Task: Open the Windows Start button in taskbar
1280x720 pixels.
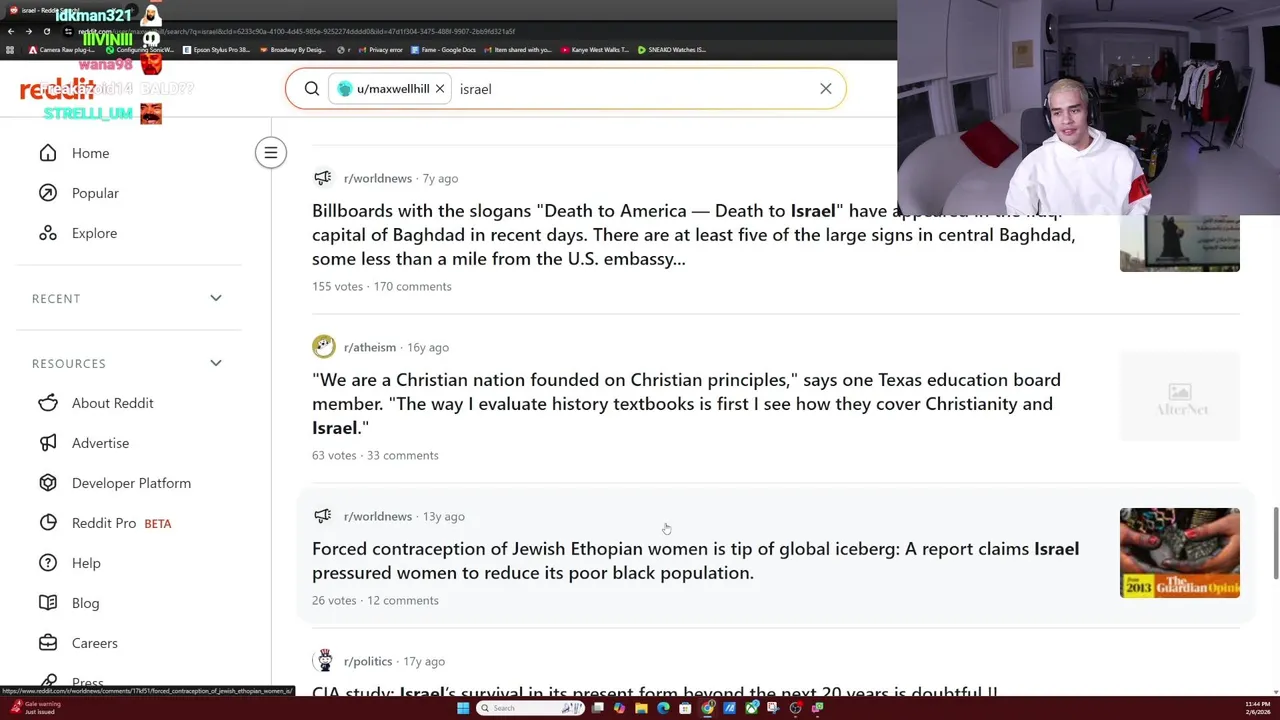Action: tap(463, 708)
